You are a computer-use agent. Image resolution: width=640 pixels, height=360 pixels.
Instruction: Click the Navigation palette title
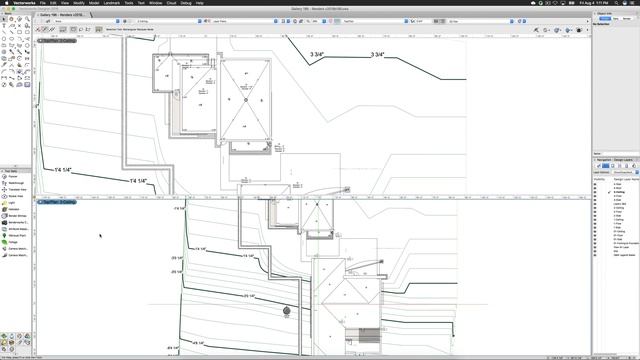pyautogui.click(x=603, y=160)
